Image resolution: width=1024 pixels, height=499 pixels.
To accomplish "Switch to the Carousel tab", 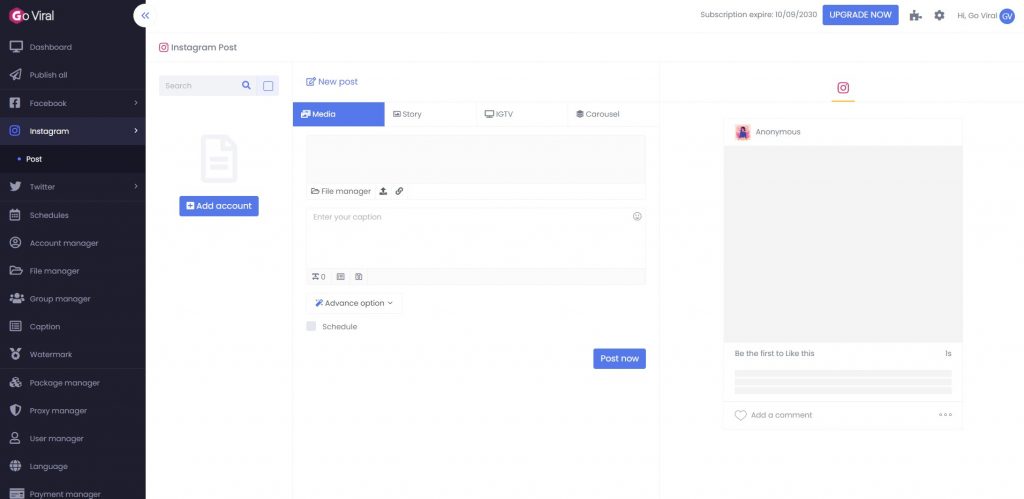I will [613, 114].
